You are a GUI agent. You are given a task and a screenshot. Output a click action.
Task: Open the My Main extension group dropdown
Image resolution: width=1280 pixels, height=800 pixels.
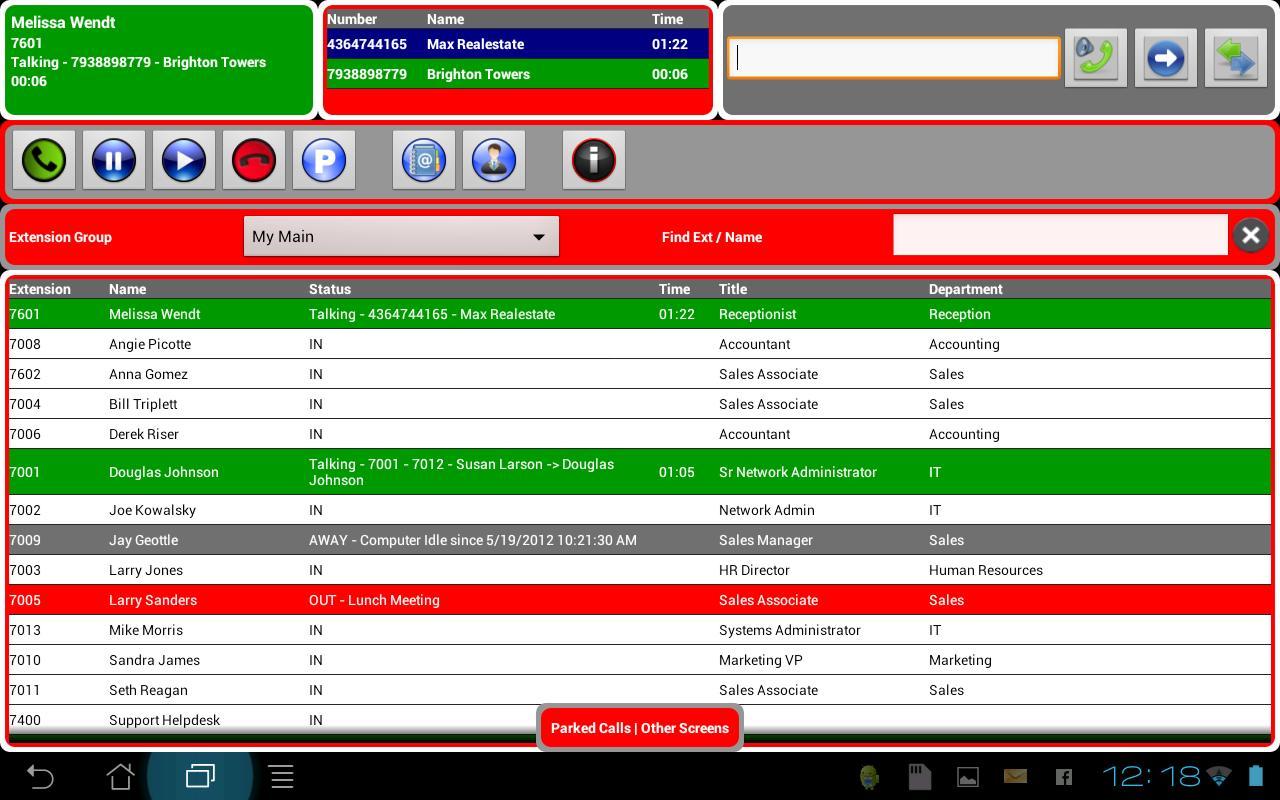point(400,236)
